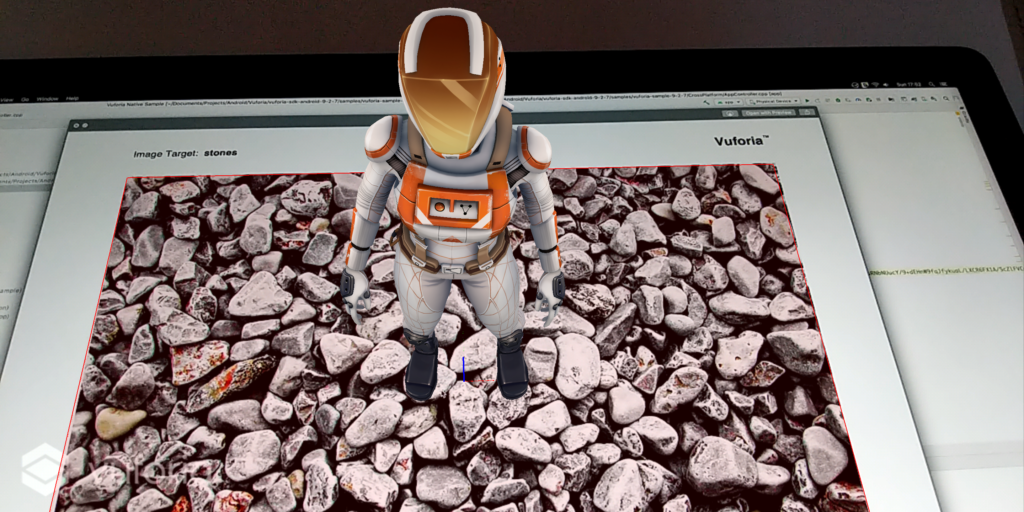Click the Vuforia Native Sample window title
This screenshot has width=1024, height=512.
(x=136, y=104)
